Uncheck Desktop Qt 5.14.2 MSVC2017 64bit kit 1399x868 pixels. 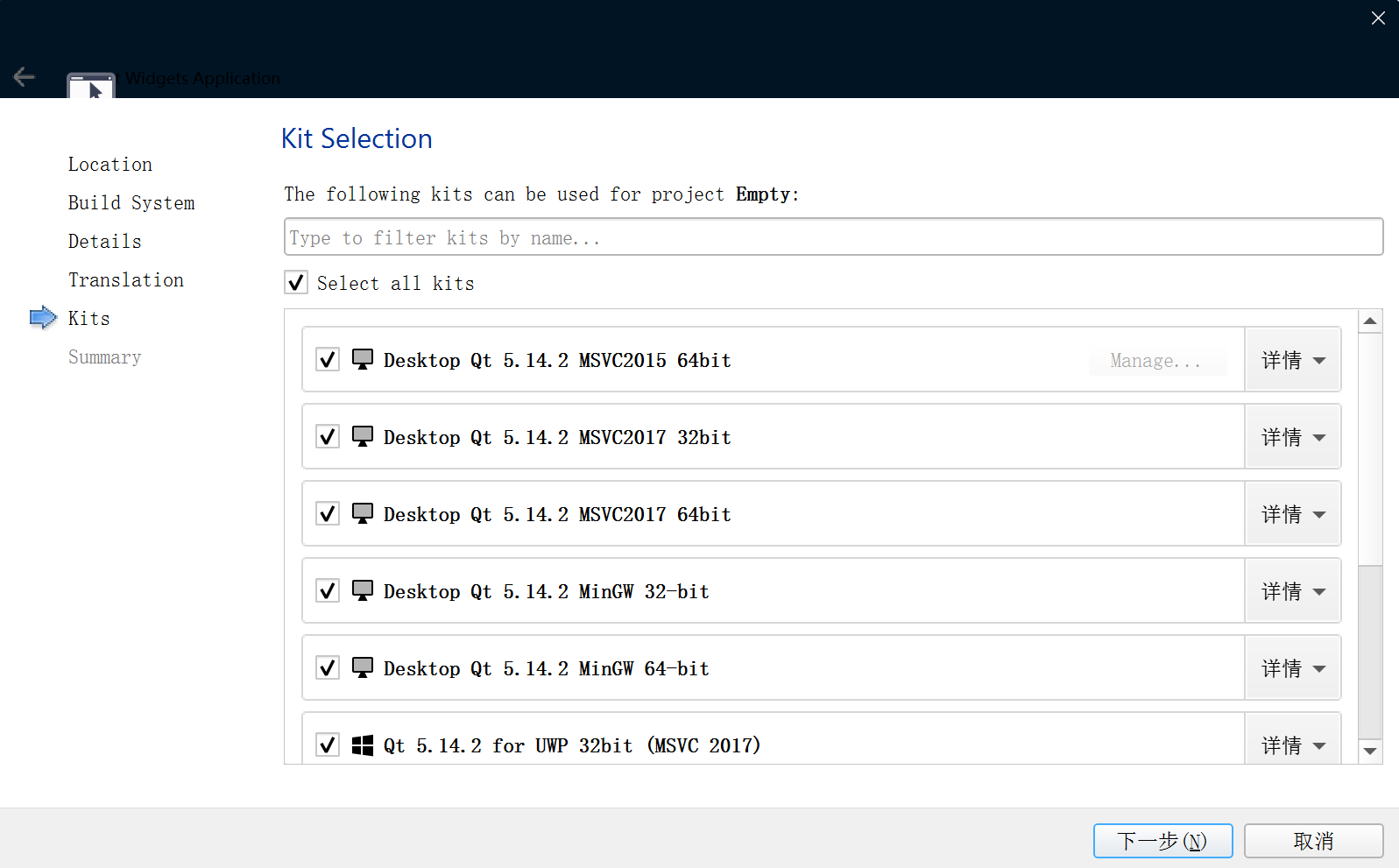[328, 513]
